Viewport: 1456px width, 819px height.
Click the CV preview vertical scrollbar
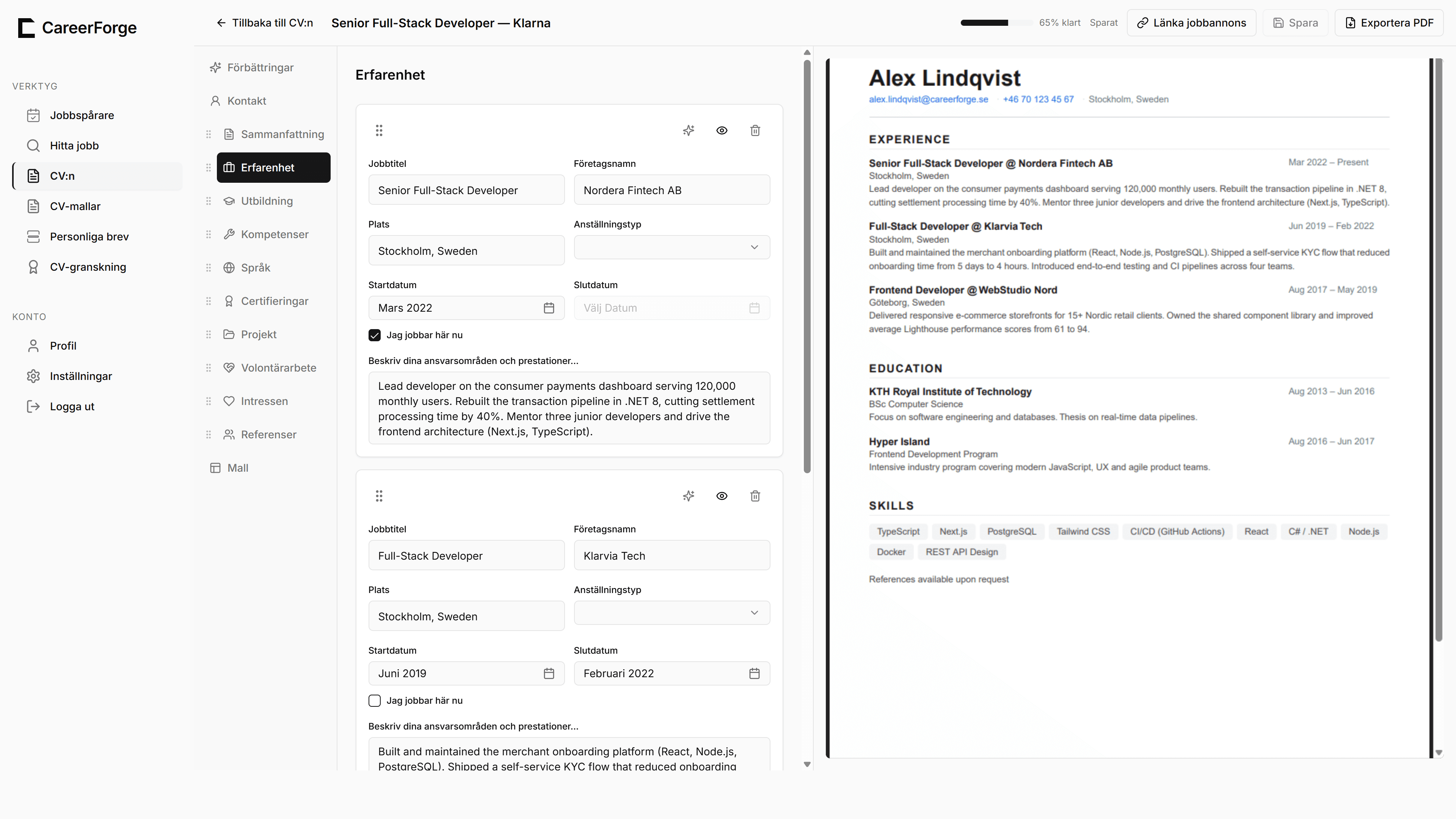point(1439,349)
